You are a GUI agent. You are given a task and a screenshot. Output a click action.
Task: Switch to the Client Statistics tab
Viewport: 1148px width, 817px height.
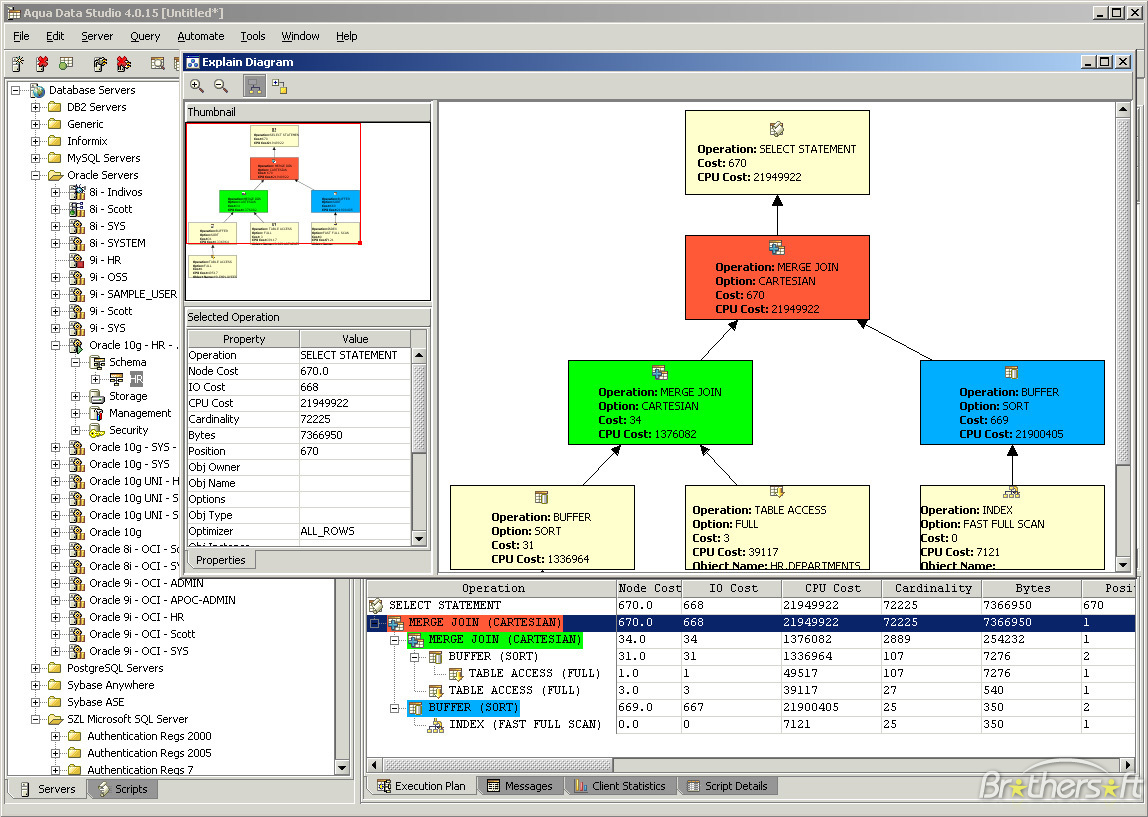point(621,786)
